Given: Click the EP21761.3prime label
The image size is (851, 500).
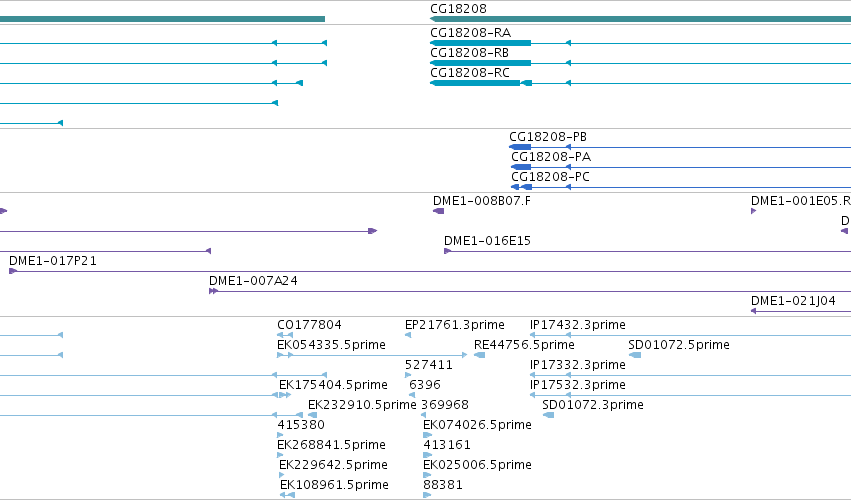Looking at the screenshot, I should coord(455,325).
